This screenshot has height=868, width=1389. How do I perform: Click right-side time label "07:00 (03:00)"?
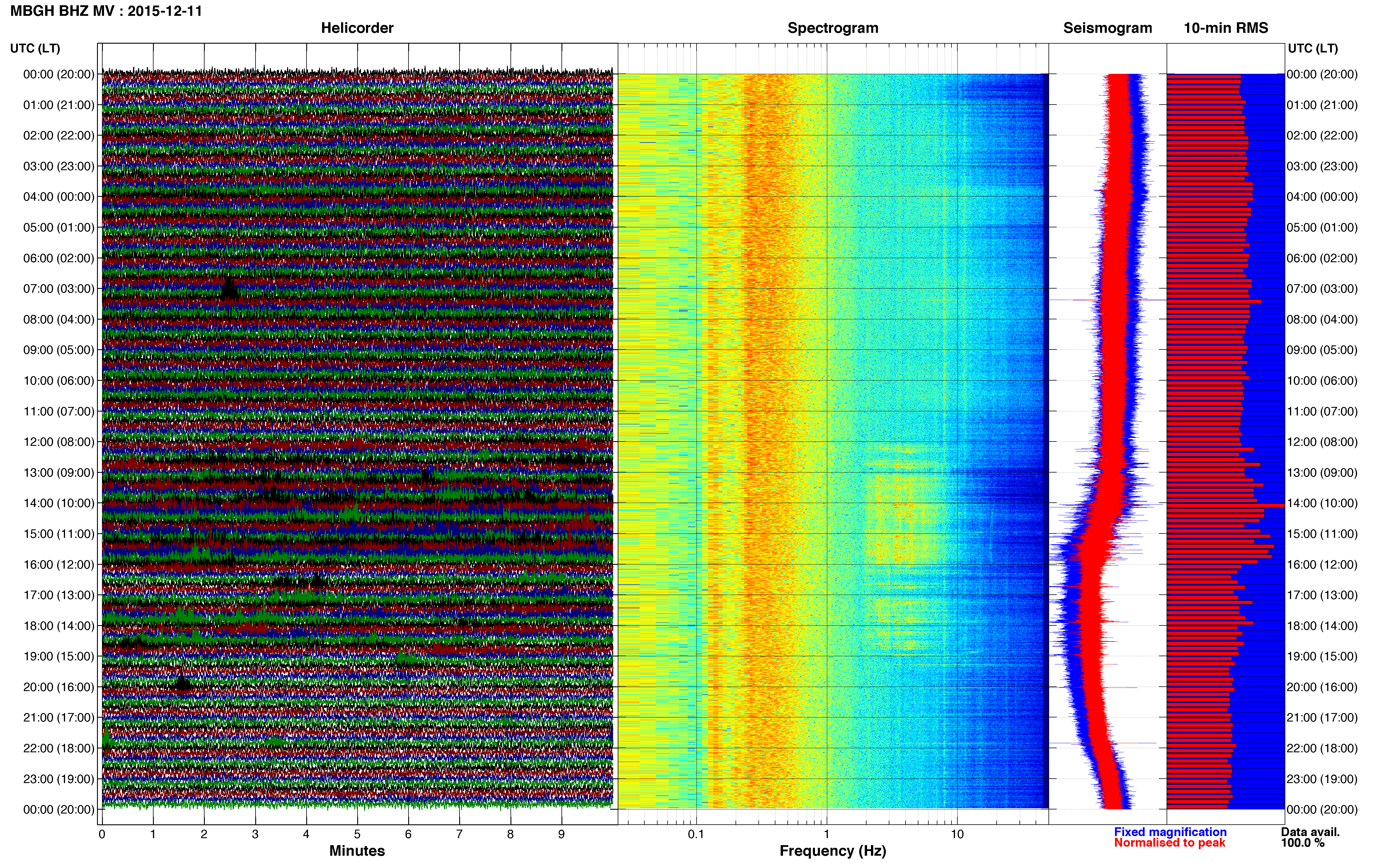1322,289
